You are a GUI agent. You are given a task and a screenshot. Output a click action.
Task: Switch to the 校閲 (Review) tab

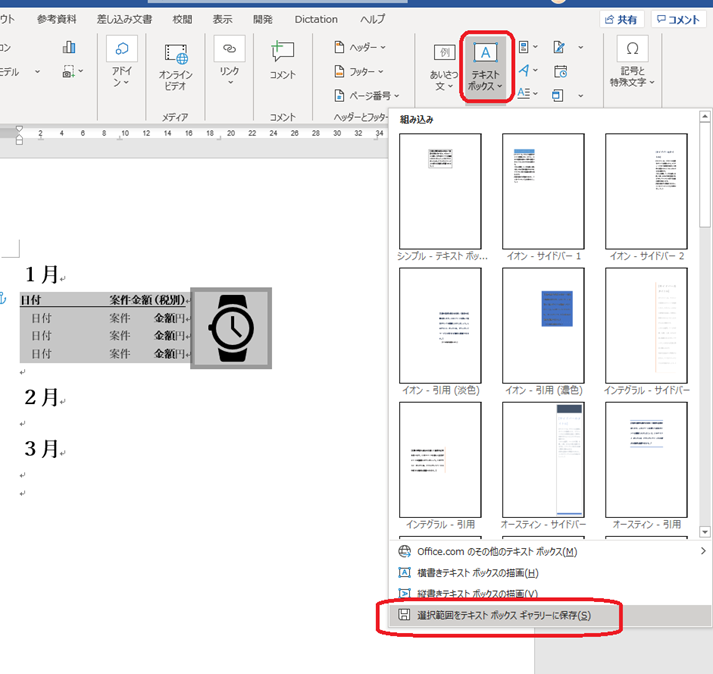(182, 19)
